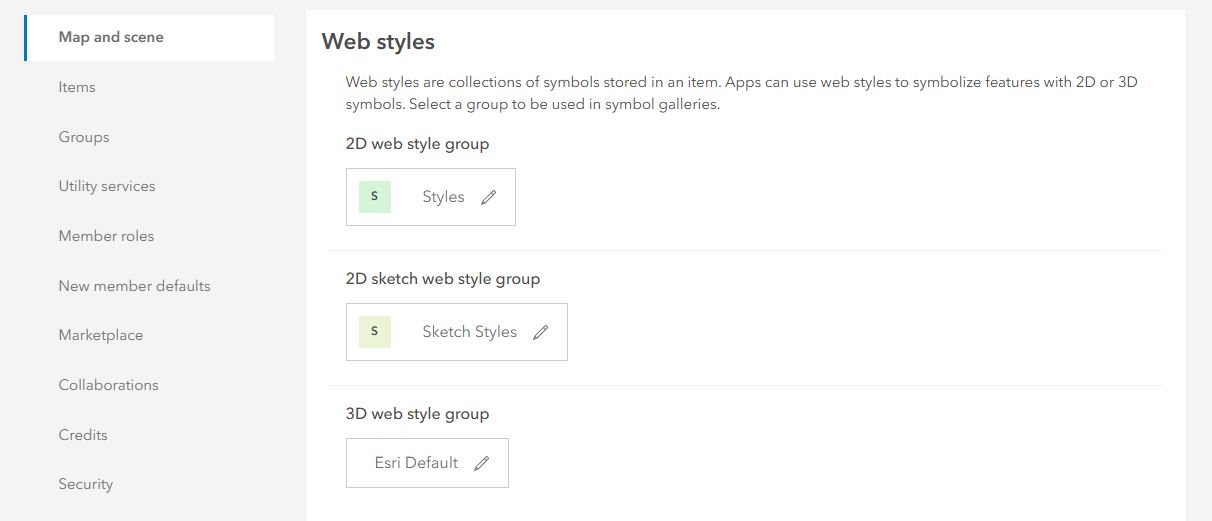Open Member roles settings
This screenshot has width=1212, height=521.
click(x=106, y=236)
